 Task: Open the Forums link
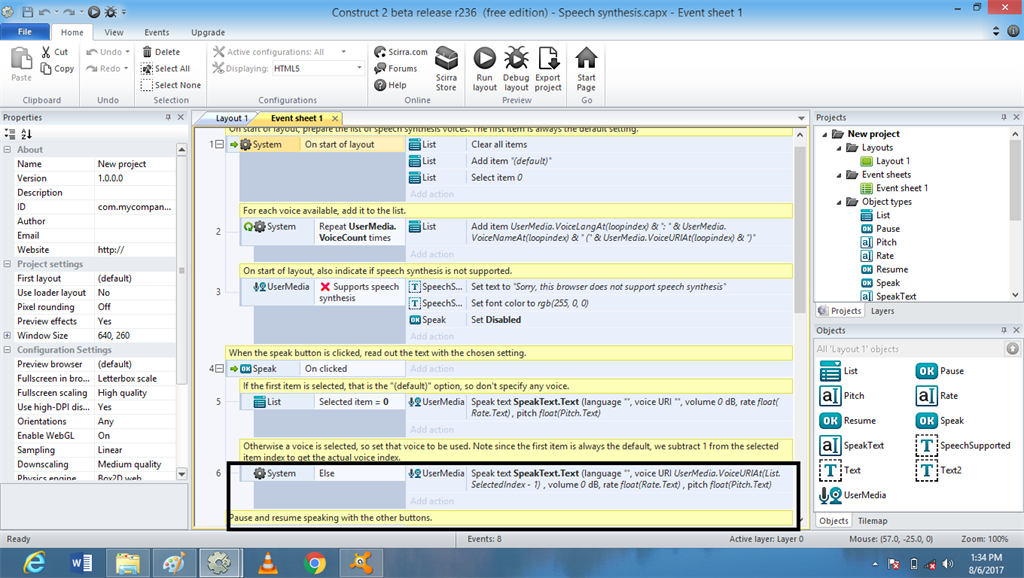396,68
